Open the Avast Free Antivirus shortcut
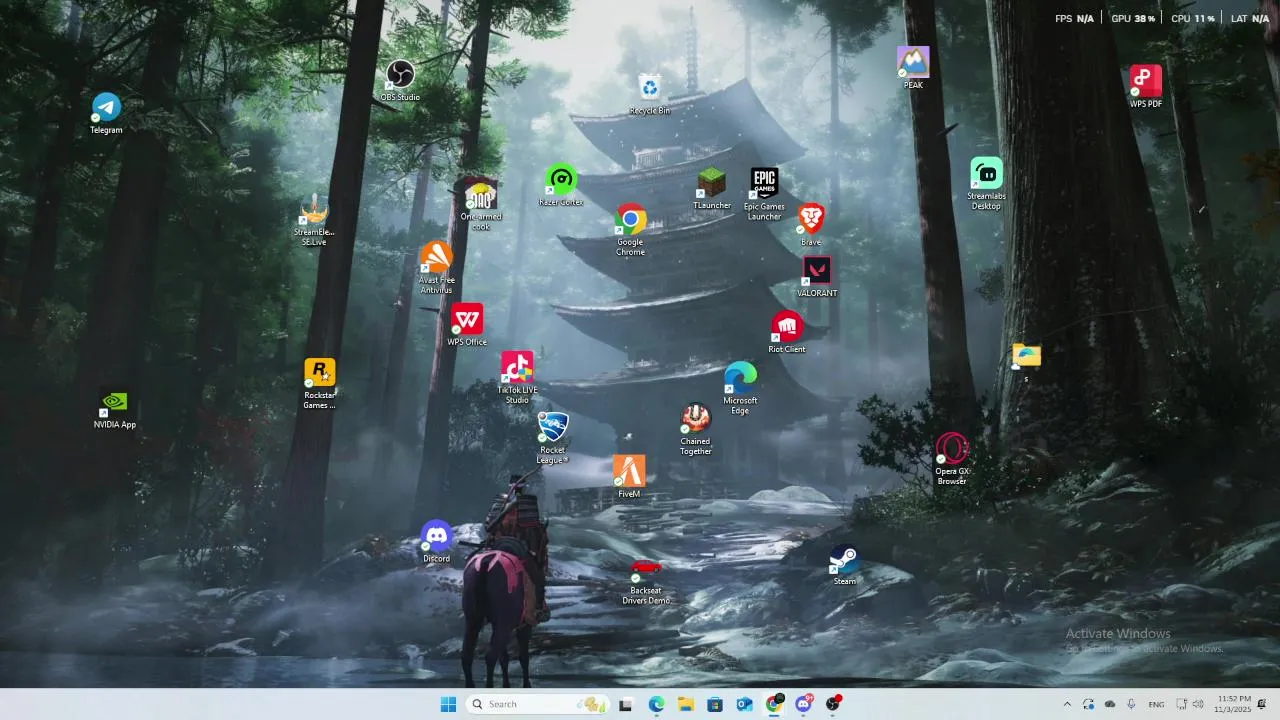1280x720 pixels. pos(436,268)
